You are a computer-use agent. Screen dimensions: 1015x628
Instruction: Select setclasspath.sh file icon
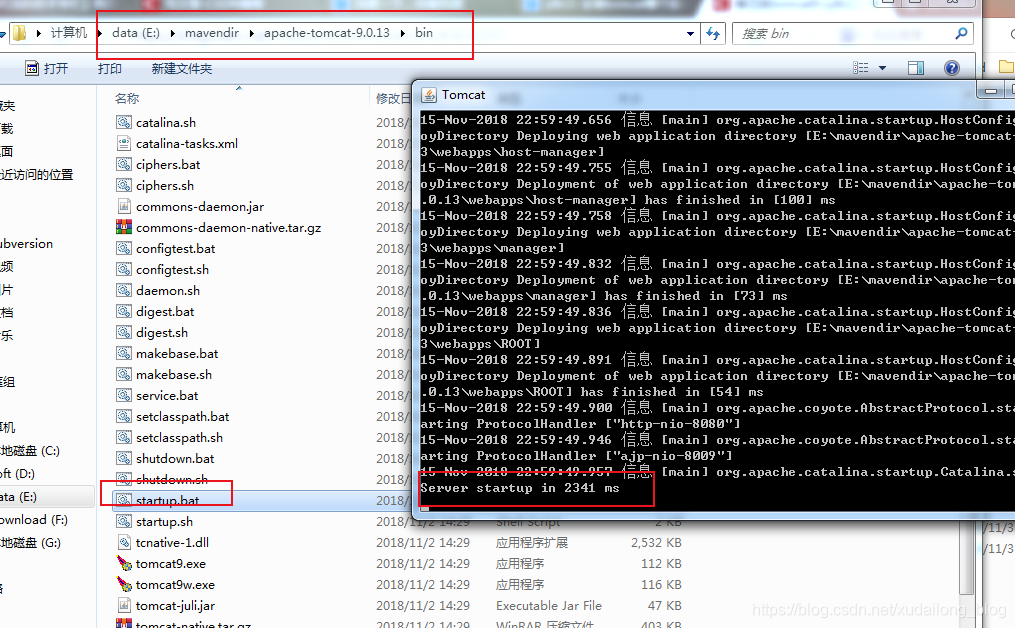124,437
